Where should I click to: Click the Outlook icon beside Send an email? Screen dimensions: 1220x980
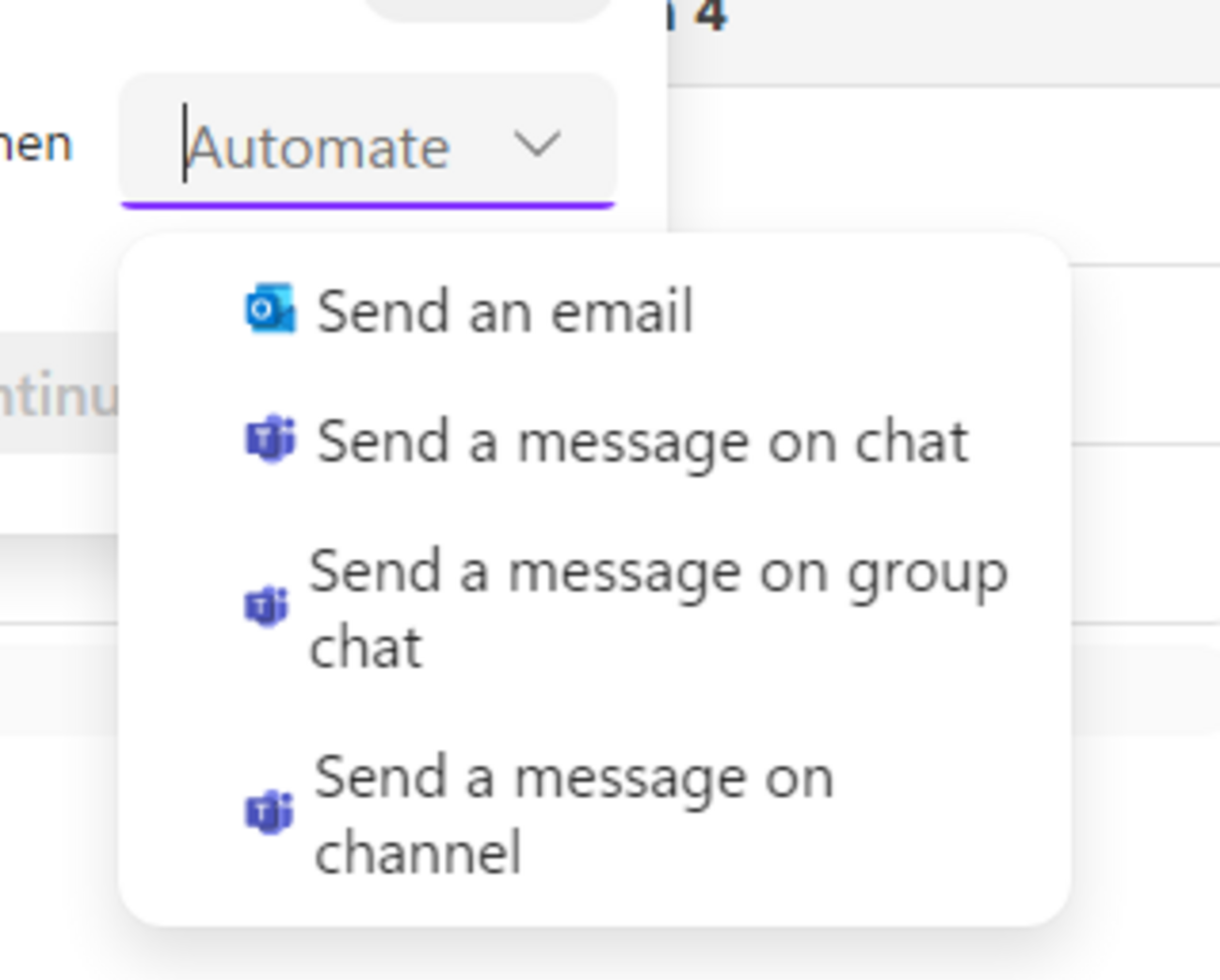point(269,310)
